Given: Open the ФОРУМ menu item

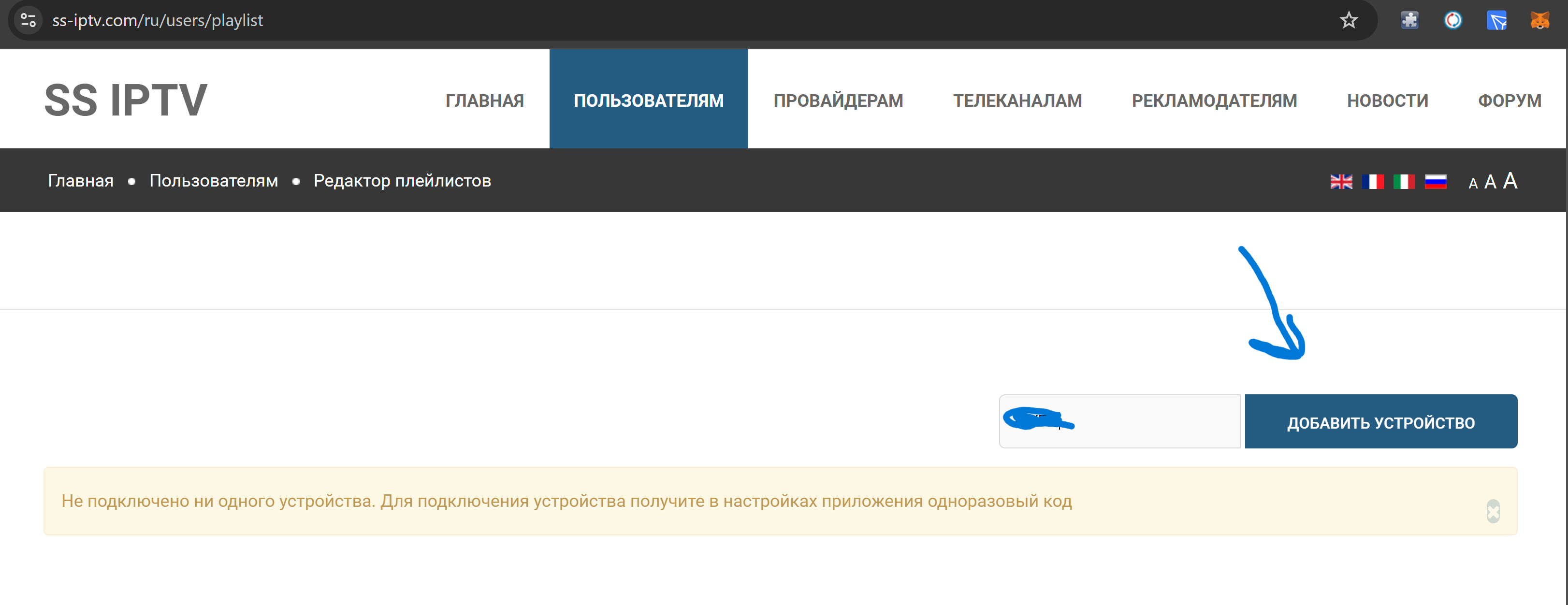Looking at the screenshot, I should tap(1509, 101).
